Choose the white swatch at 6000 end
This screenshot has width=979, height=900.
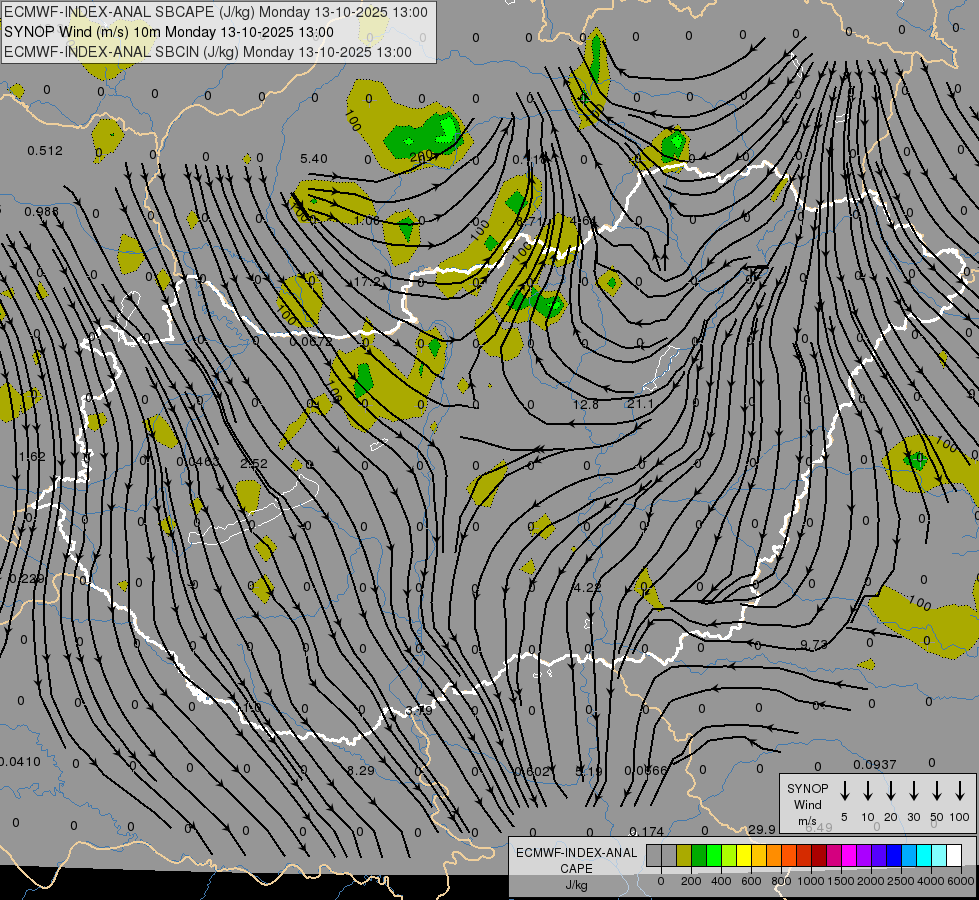tap(953, 855)
